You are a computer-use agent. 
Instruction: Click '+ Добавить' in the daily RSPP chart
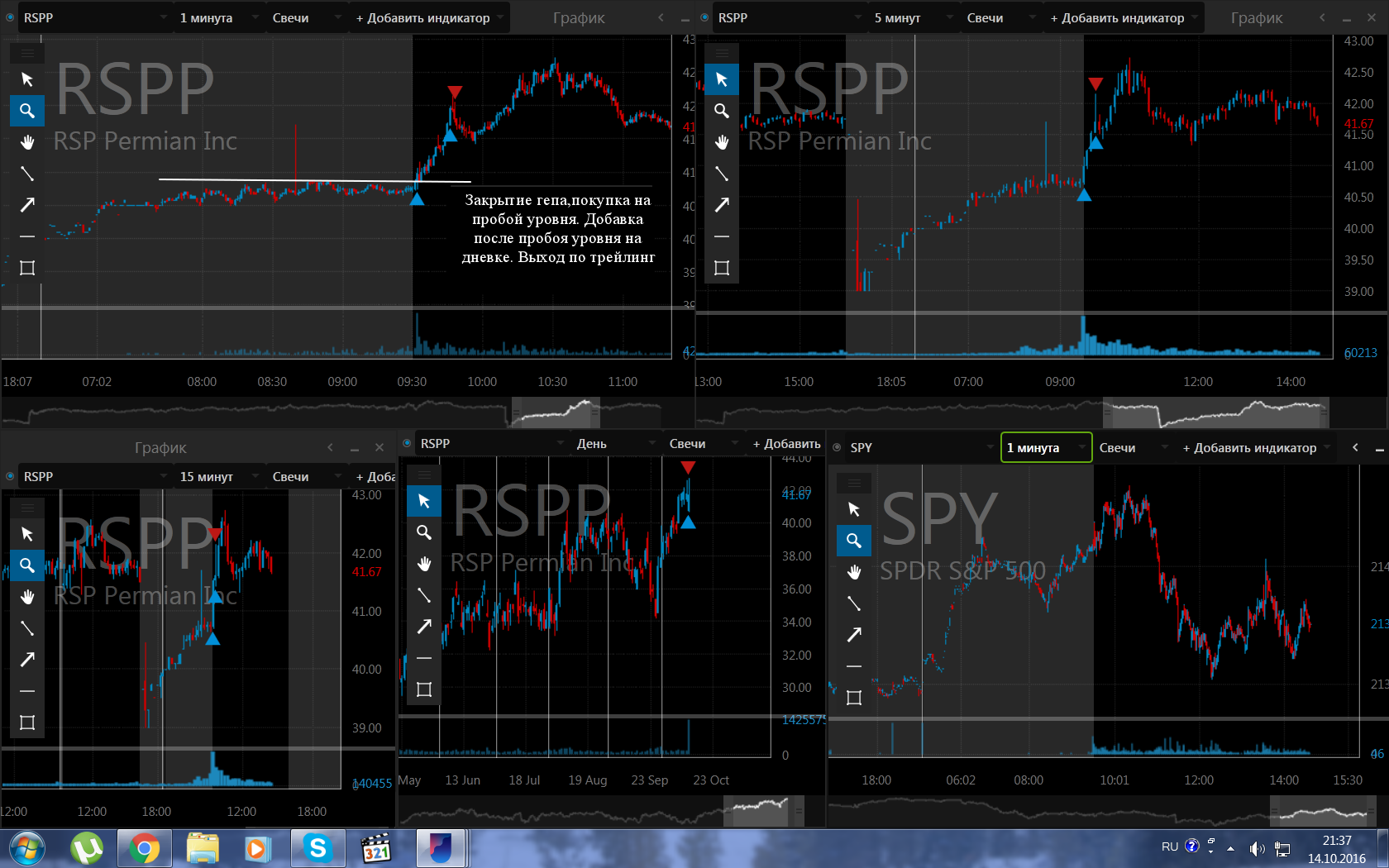(786, 443)
